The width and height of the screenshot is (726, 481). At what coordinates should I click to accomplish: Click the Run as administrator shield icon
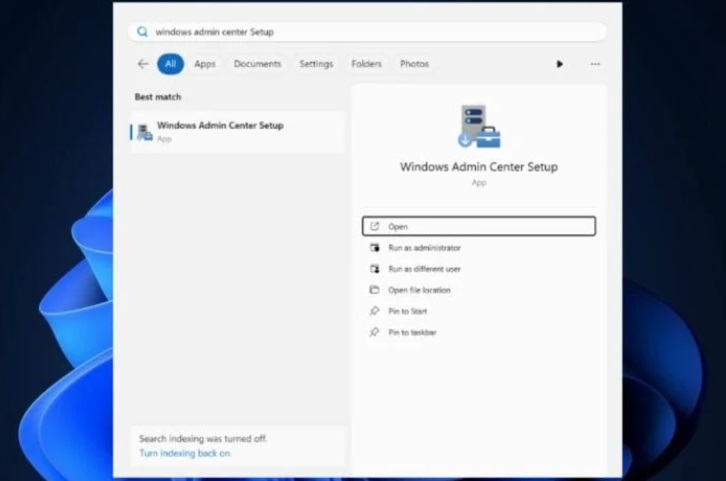pos(375,247)
